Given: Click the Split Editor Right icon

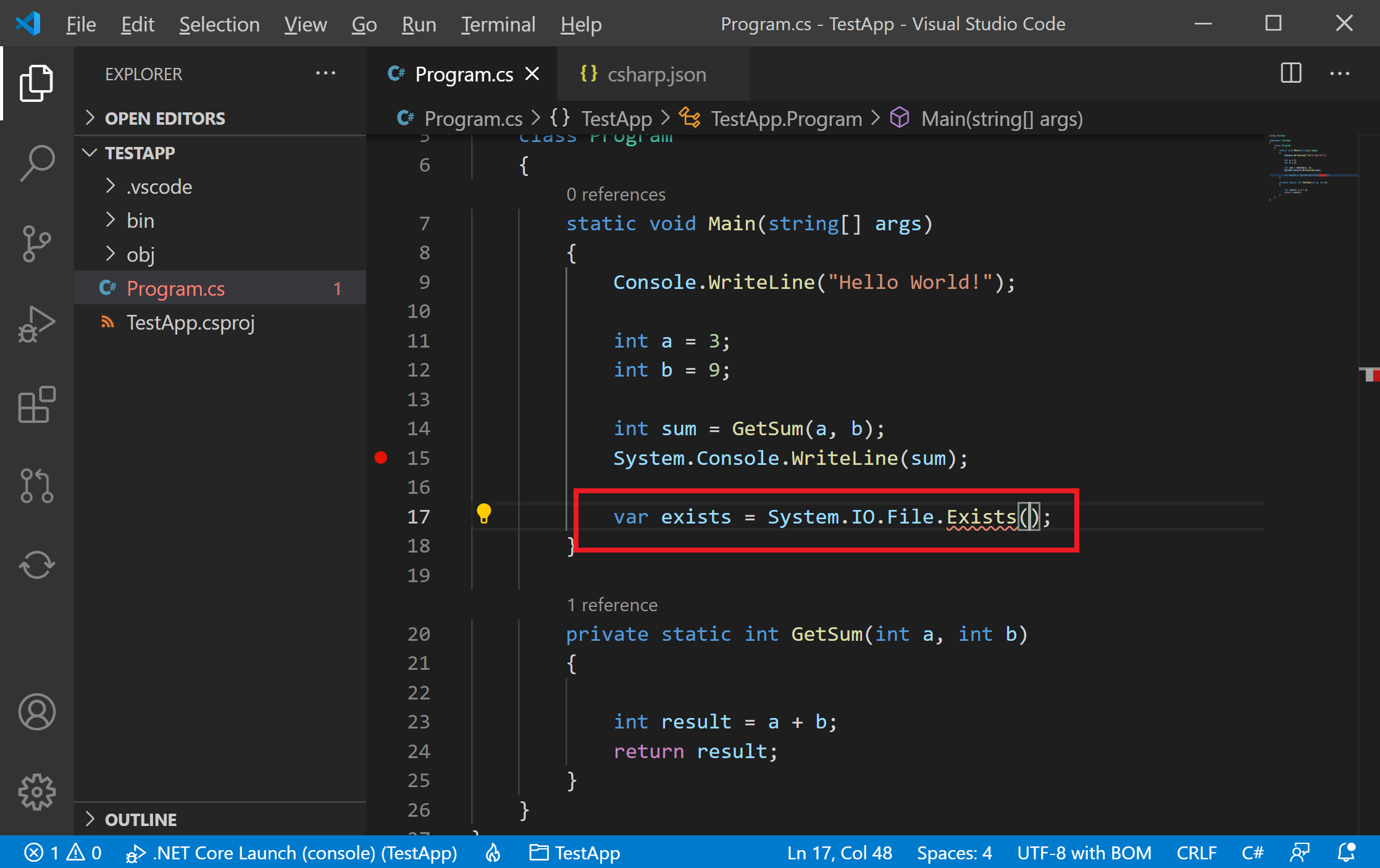Looking at the screenshot, I should pos(1290,73).
